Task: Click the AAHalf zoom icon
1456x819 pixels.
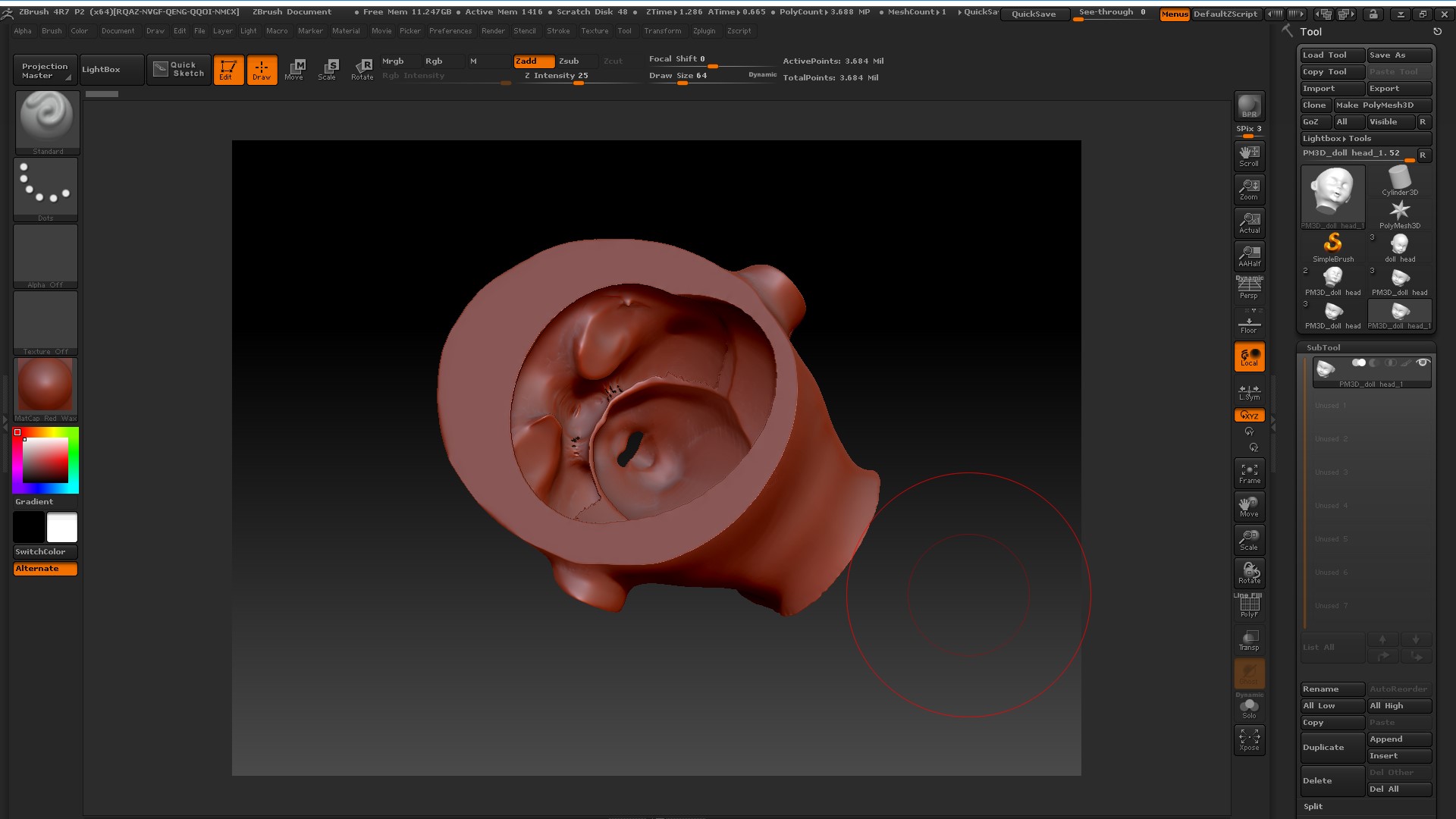Action: (1249, 256)
